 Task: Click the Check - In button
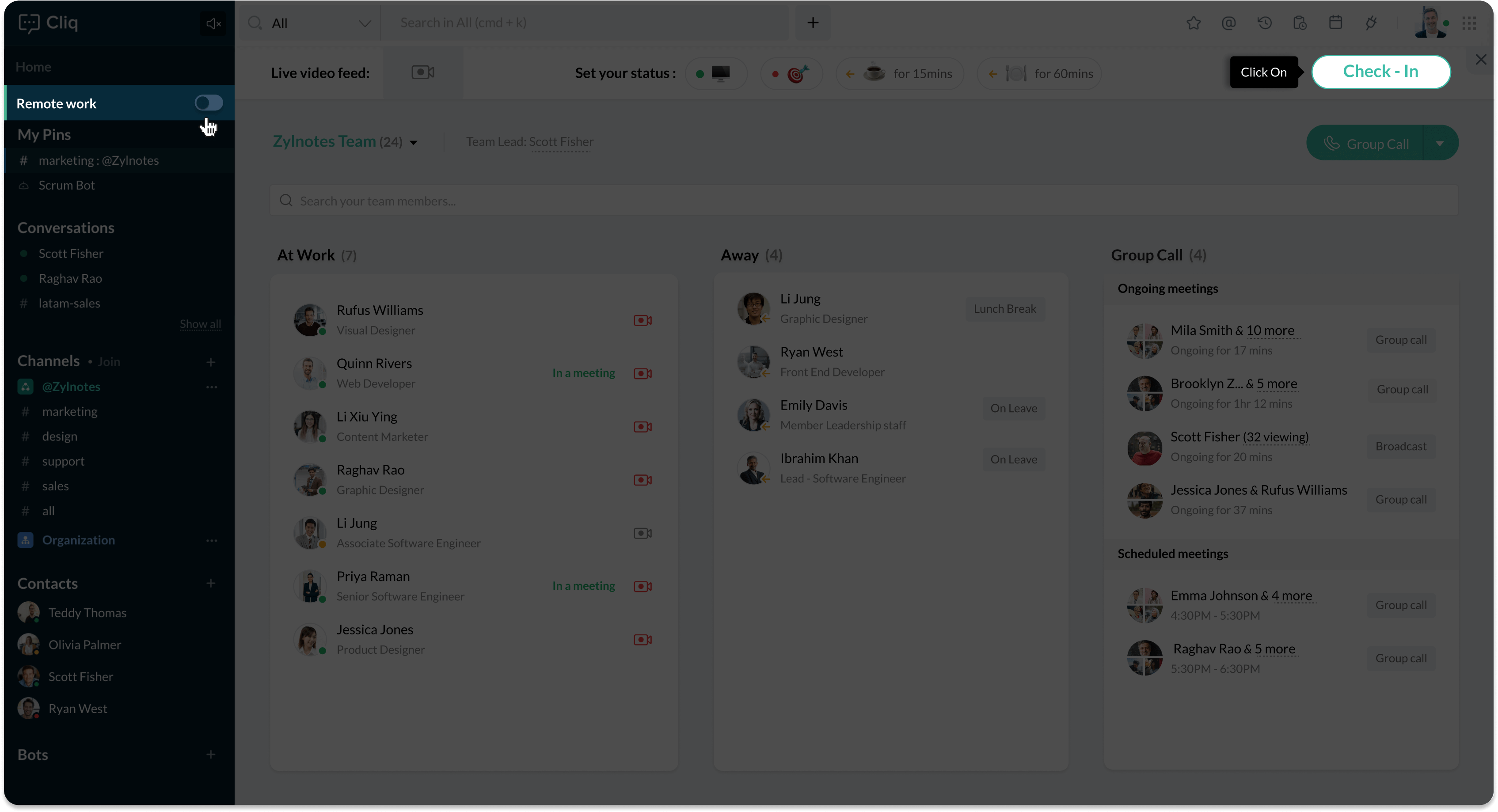[1380, 72]
